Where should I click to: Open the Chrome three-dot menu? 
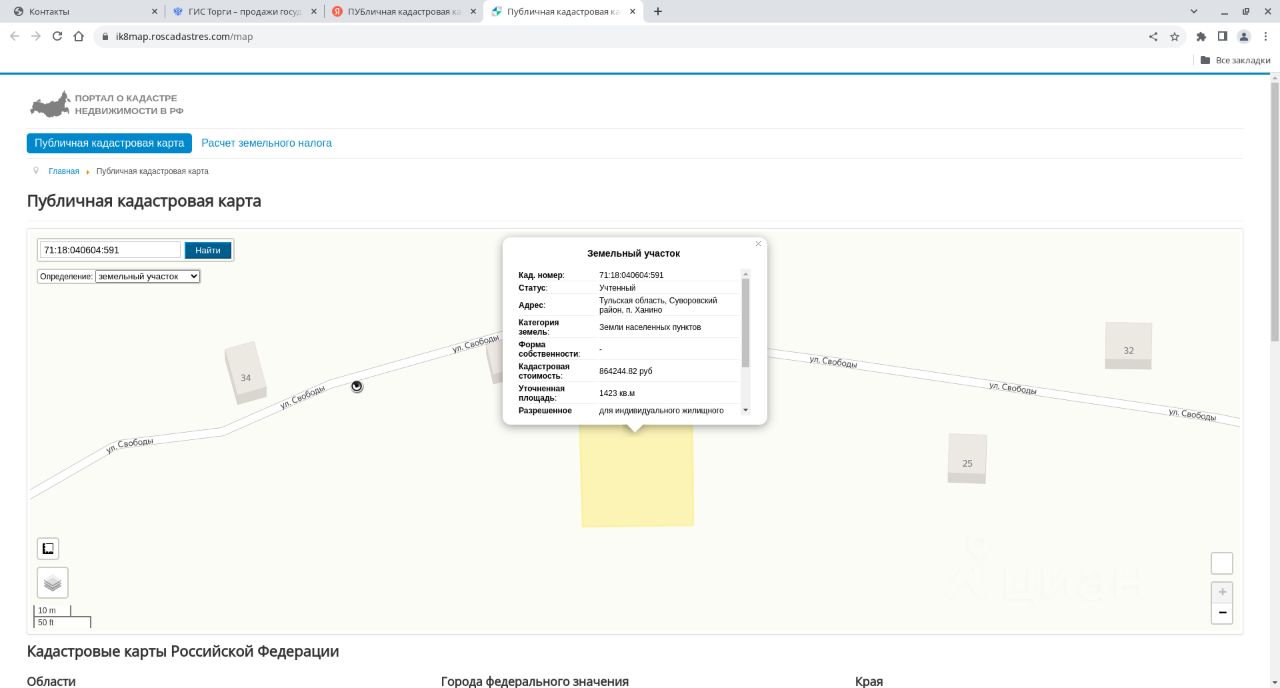coord(1266,37)
